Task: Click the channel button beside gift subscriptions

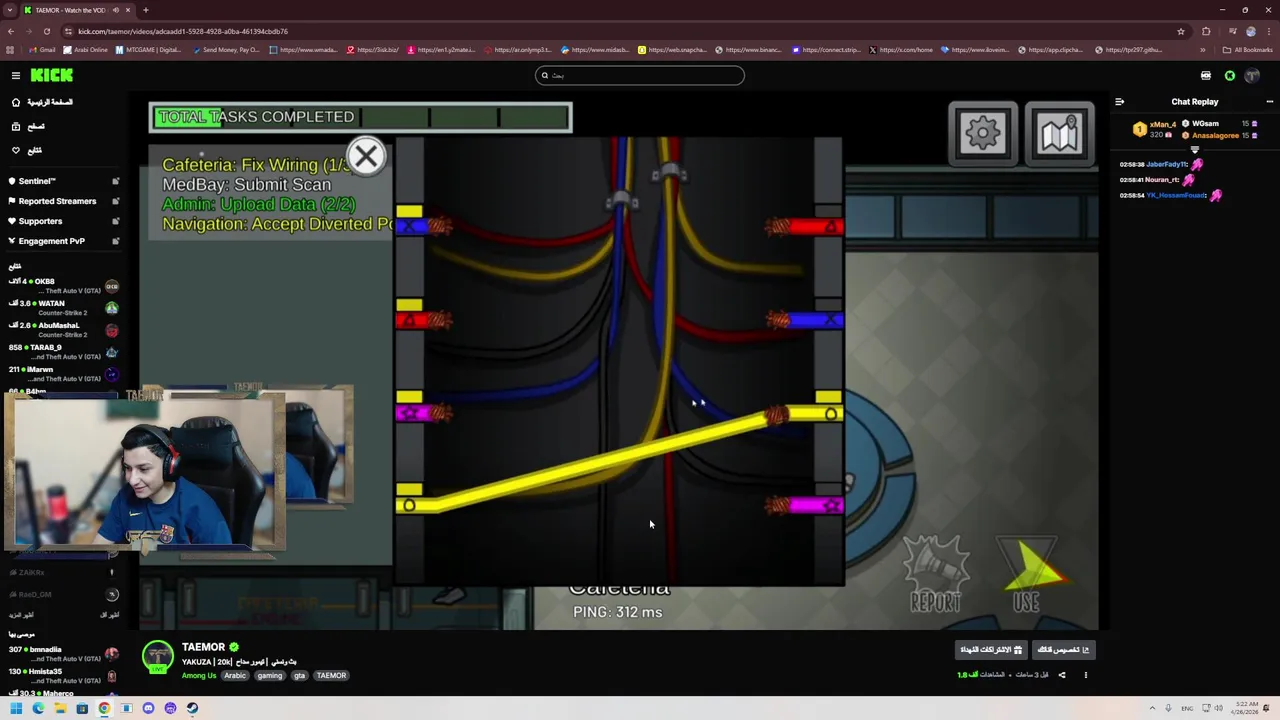Action: pyautogui.click(x=1062, y=650)
